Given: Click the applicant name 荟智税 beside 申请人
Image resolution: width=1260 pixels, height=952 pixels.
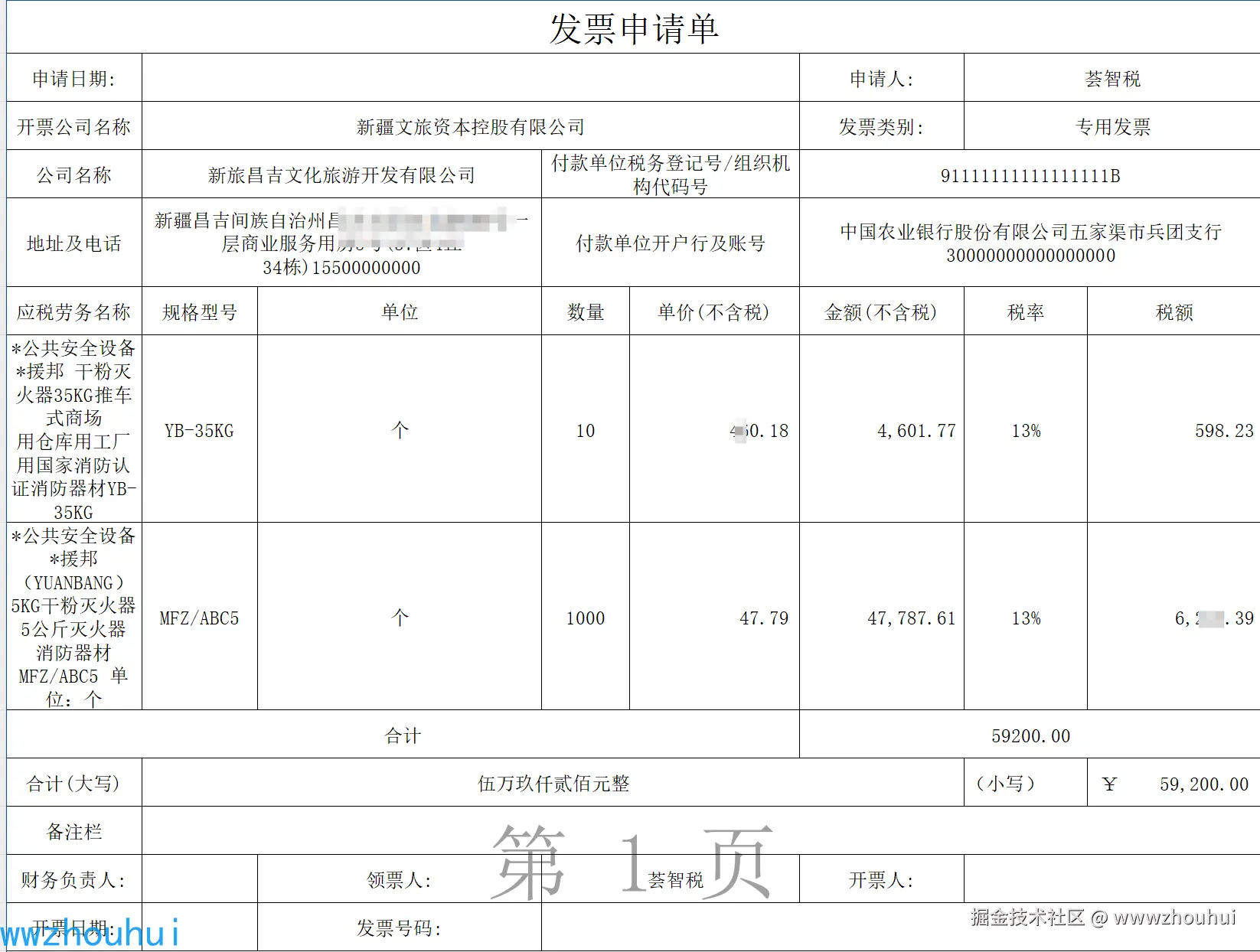Looking at the screenshot, I should point(1112,78).
